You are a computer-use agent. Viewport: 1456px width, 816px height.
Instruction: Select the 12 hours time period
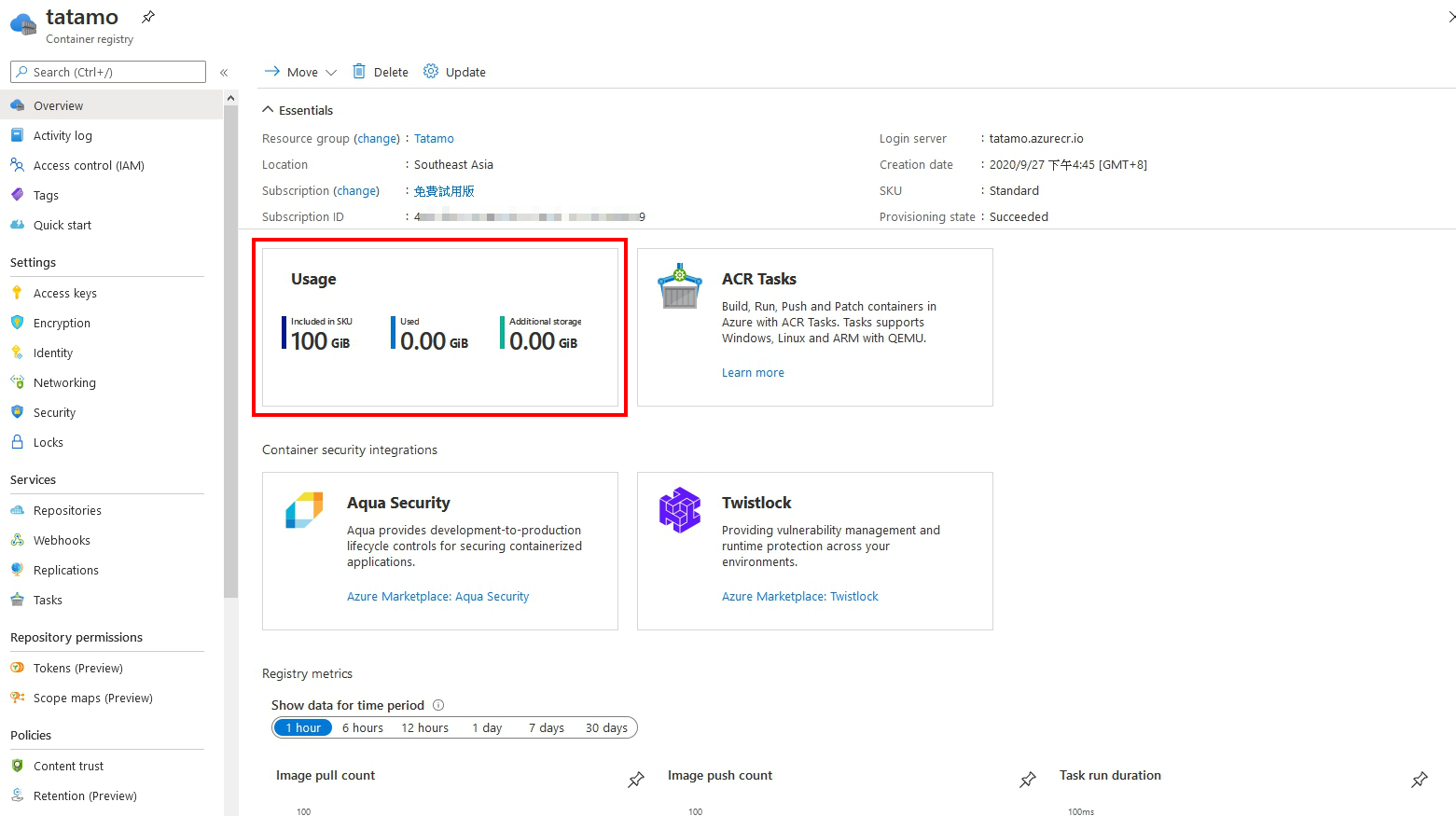pyautogui.click(x=425, y=728)
